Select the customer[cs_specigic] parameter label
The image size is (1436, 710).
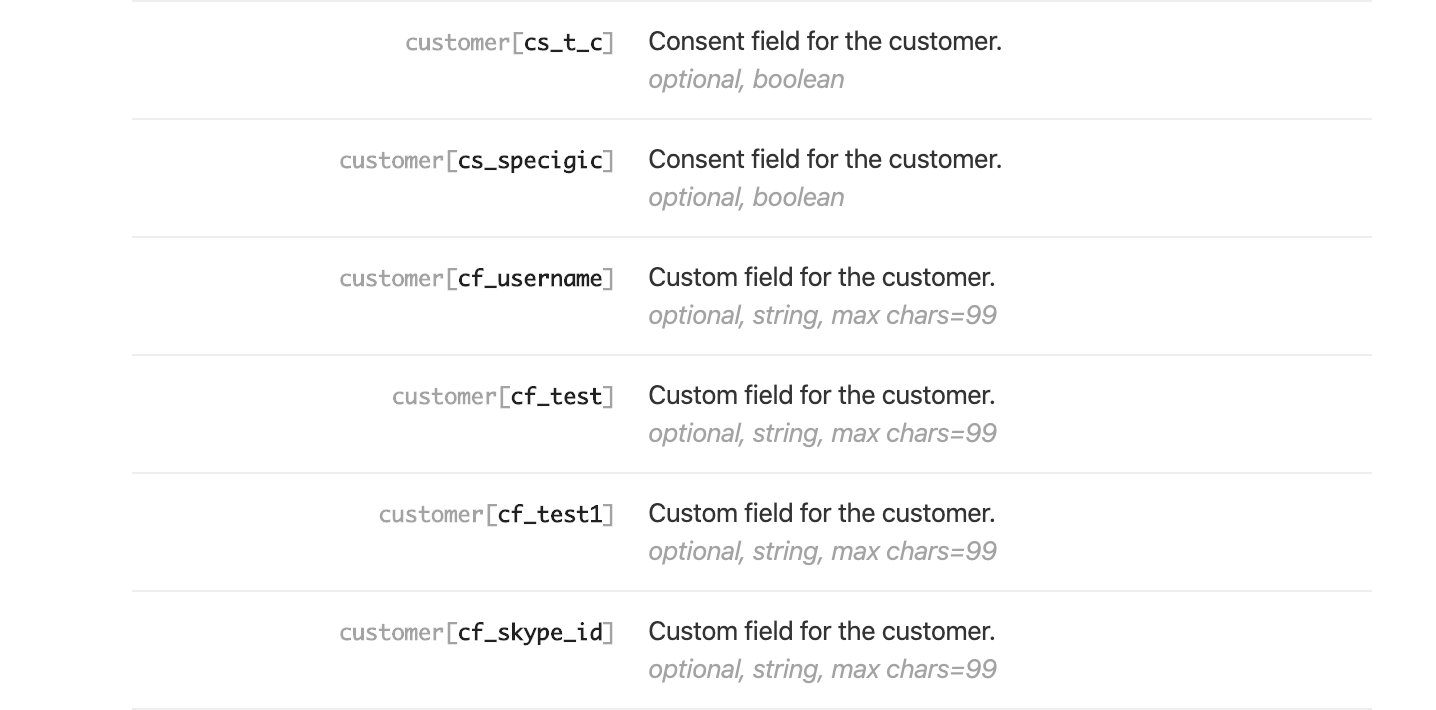pyautogui.click(x=477, y=161)
